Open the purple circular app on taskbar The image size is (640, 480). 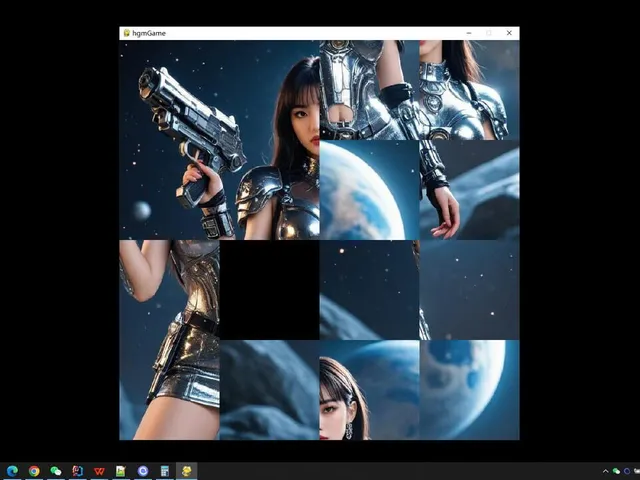pos(143,471)
